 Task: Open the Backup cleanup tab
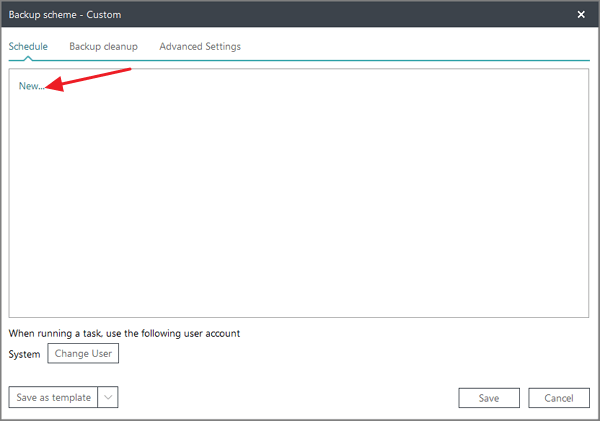(x=103, y=46)
